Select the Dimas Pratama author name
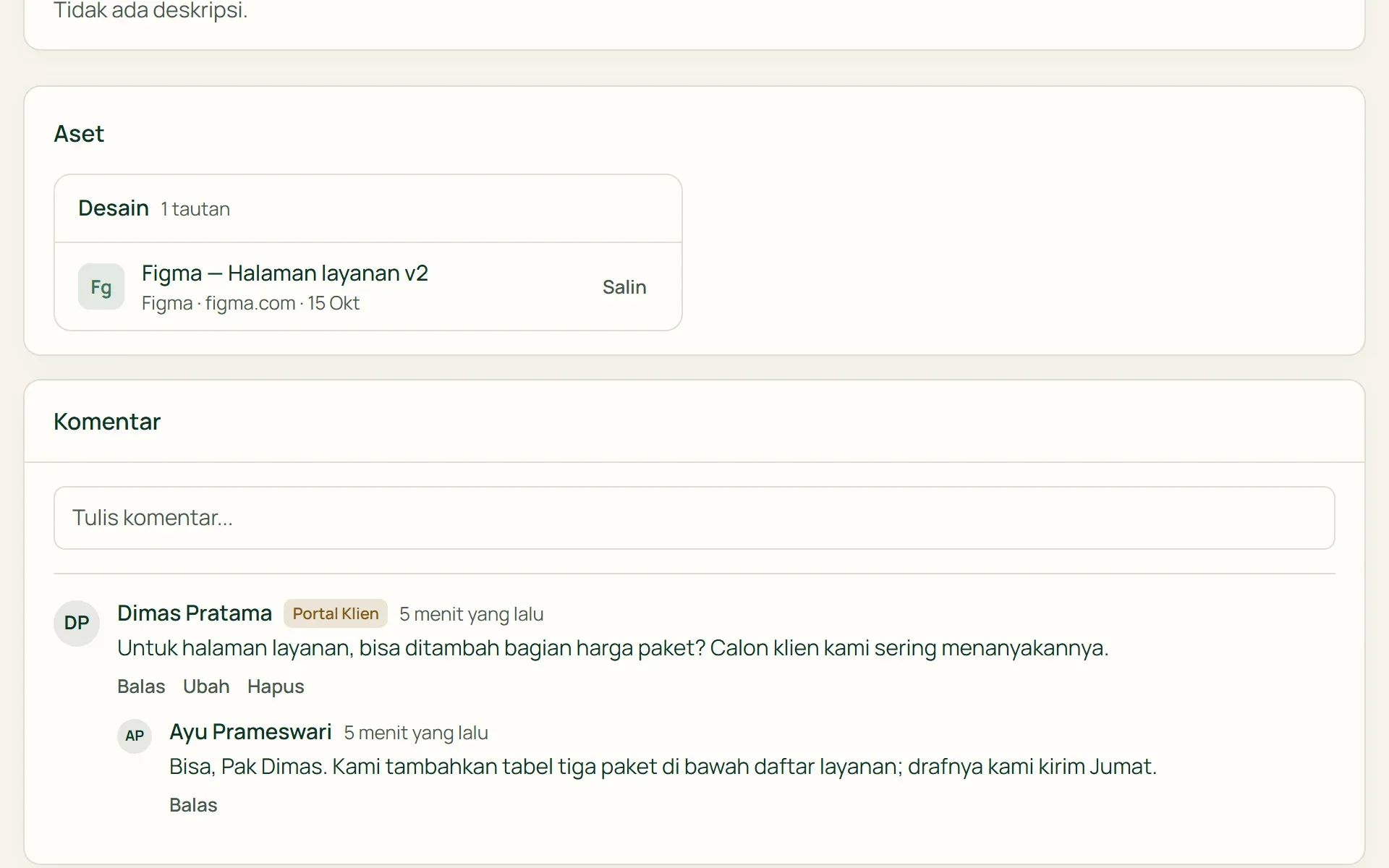The width and height of the screenshot is (1389, 868). (x=195, y=613)
